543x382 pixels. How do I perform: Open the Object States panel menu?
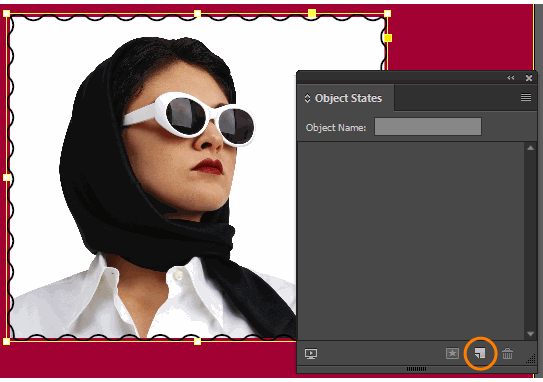(526, 98)
